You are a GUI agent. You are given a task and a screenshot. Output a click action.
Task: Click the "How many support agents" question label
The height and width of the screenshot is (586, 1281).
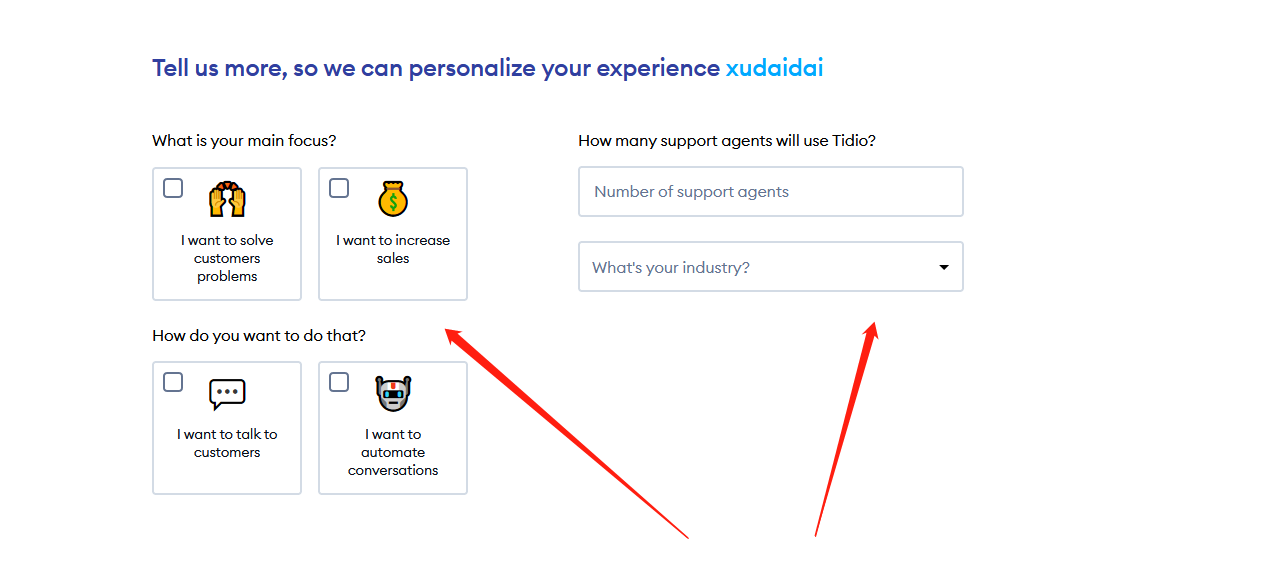tap(727, 141)
